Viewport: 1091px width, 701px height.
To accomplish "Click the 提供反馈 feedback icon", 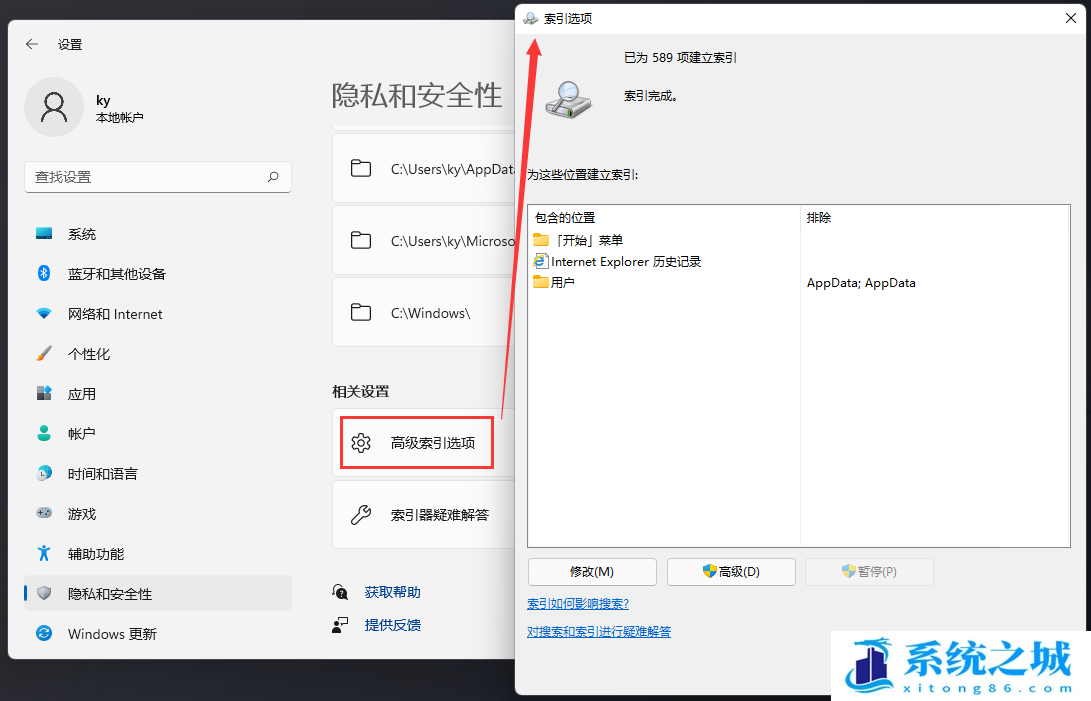I will 340,625.
